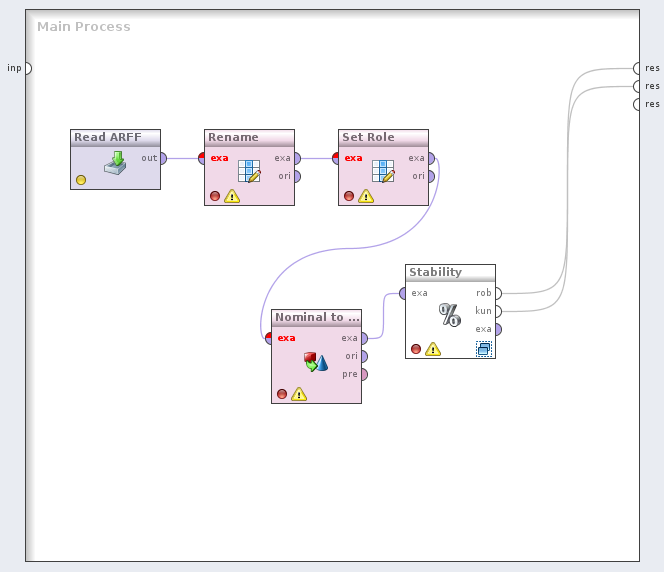The height and width of the screenshot is (572, 664).
Task: Toggle the red status light on Rename
Action: point(215,196)
